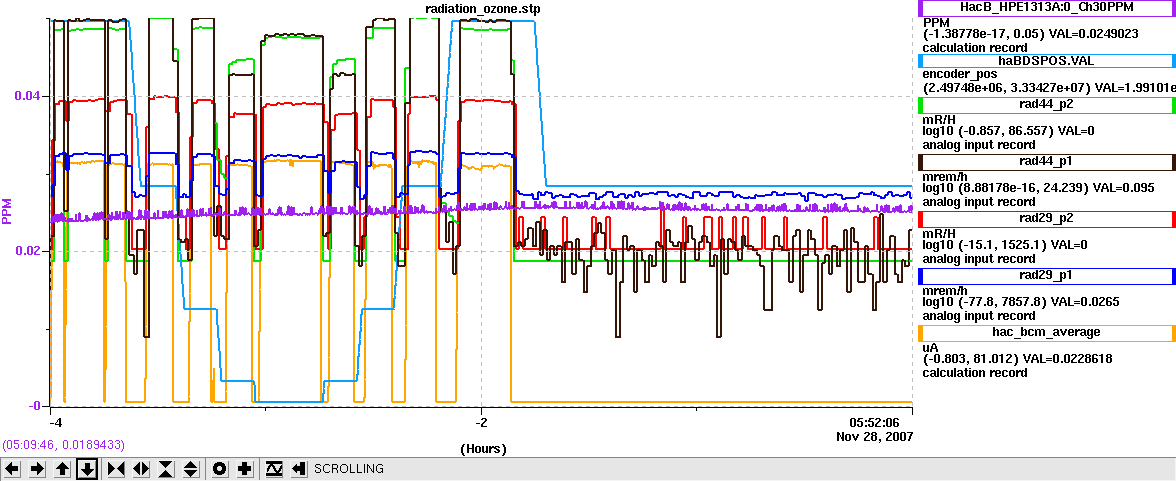This screenshot has width=1176, height=481.
Task: Select the rad29_p2 curve legend
Action: [x=1046, y=219]
